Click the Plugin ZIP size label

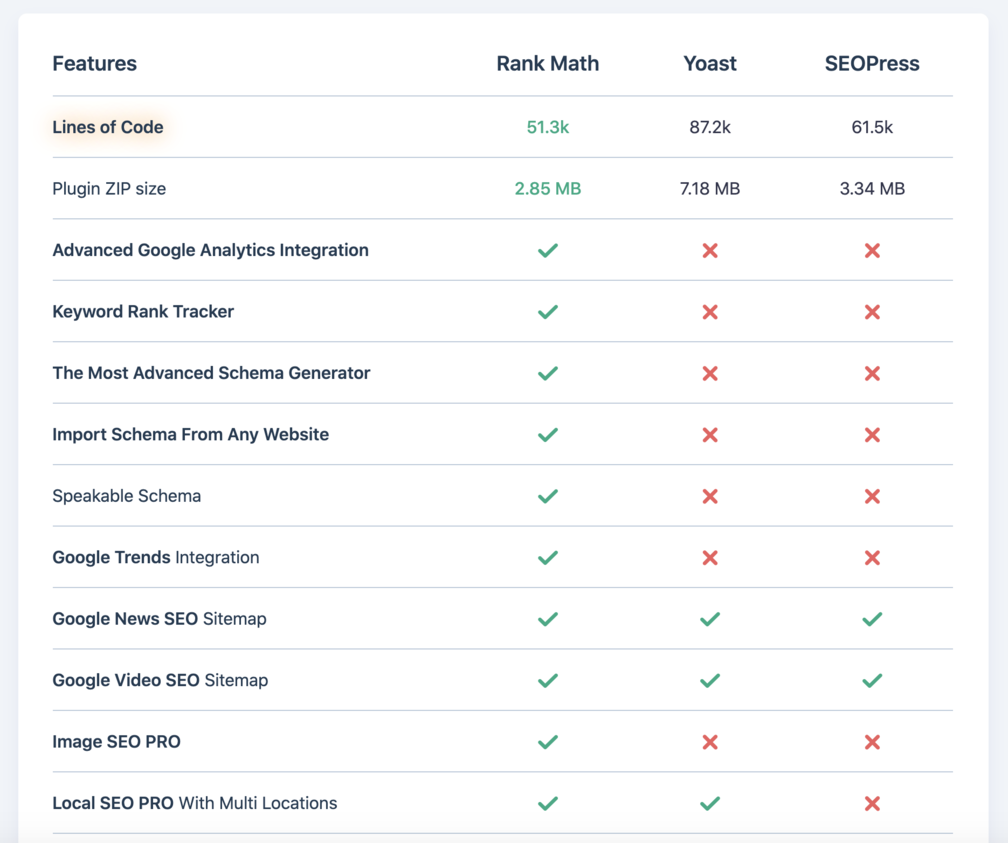[x=109, y=189]
